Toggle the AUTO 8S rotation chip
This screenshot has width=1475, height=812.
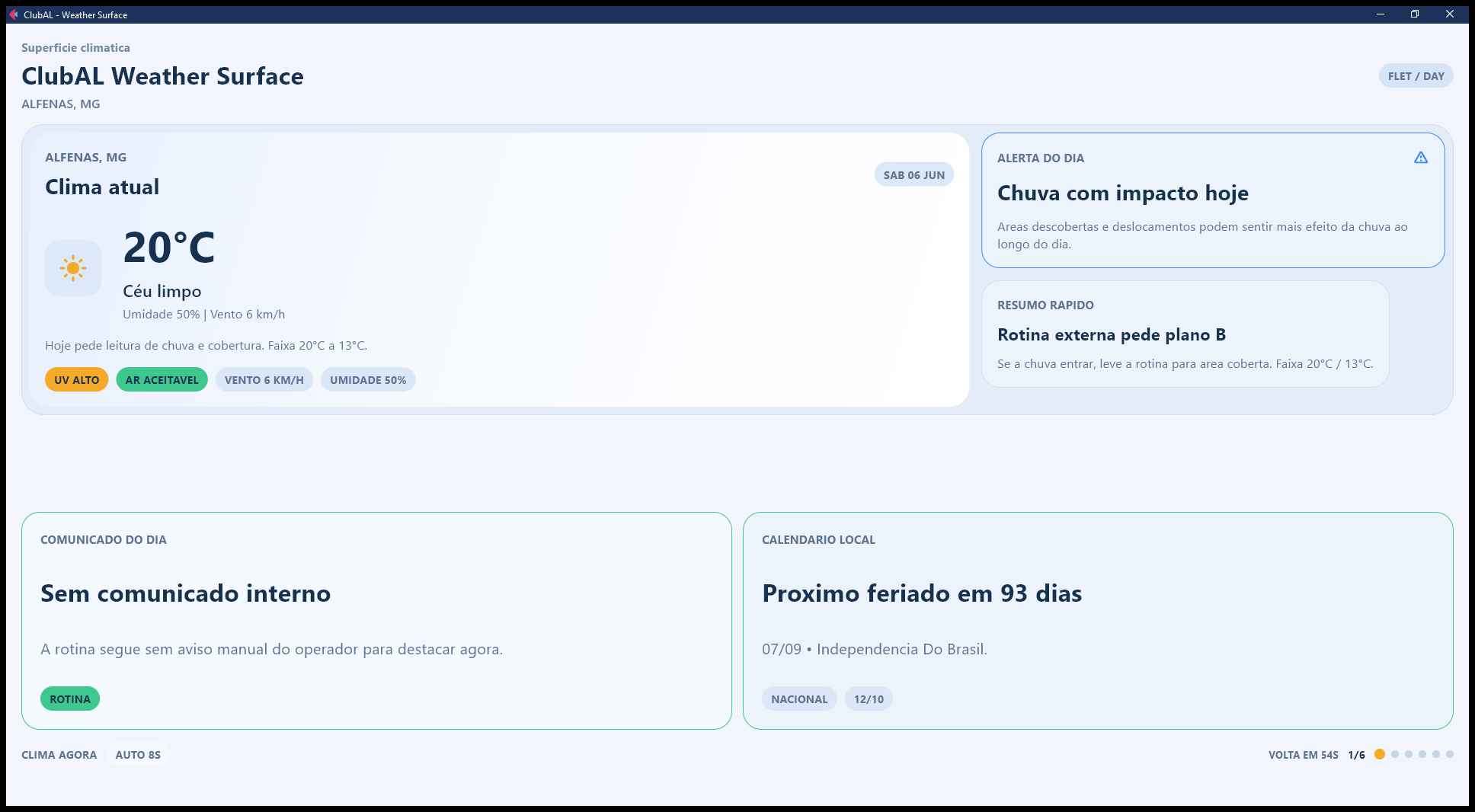click(x=138, y=755)
